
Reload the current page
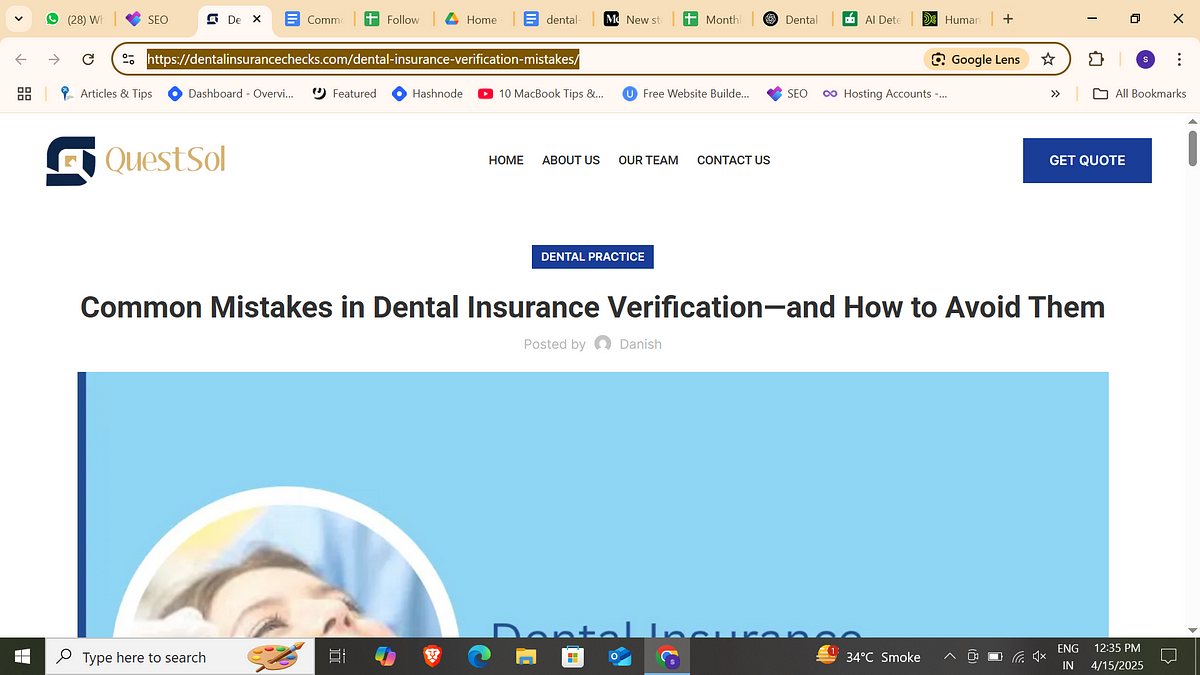[88, 59]
